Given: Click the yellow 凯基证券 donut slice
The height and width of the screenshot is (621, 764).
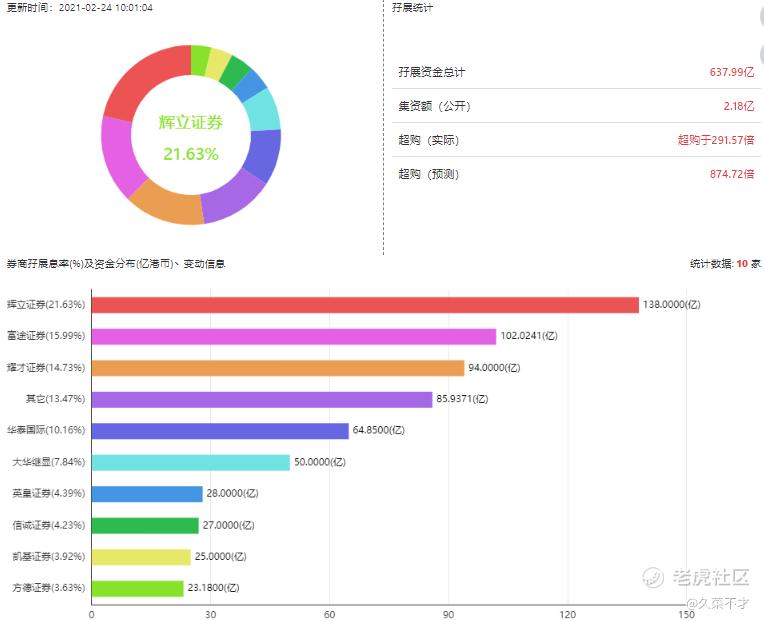Looking at the screenshot, I should 217,63.
